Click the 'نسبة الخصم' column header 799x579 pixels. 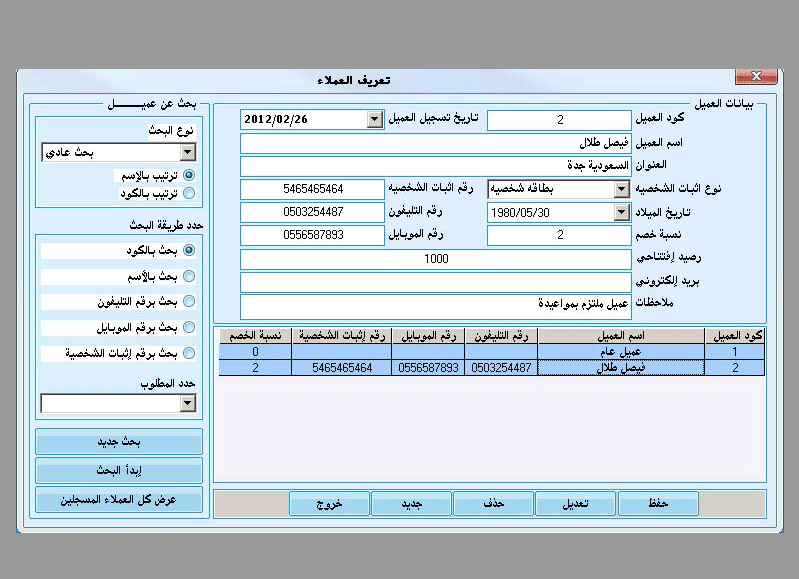[255, 335]
